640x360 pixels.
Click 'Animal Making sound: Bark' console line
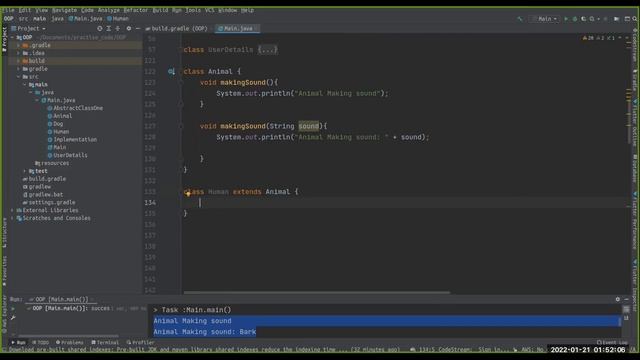204,332
